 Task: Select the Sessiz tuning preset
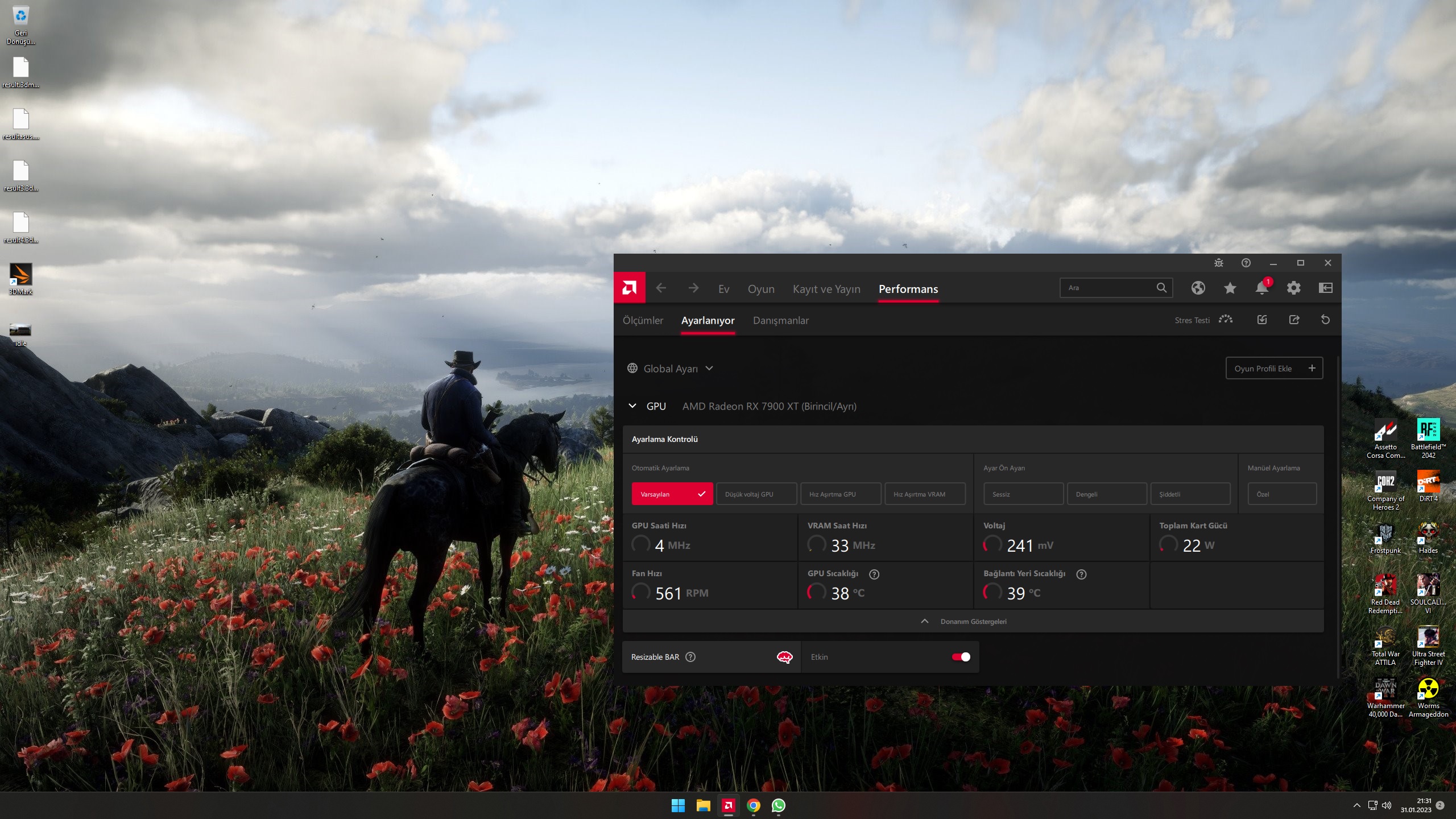coord(1023,494)
